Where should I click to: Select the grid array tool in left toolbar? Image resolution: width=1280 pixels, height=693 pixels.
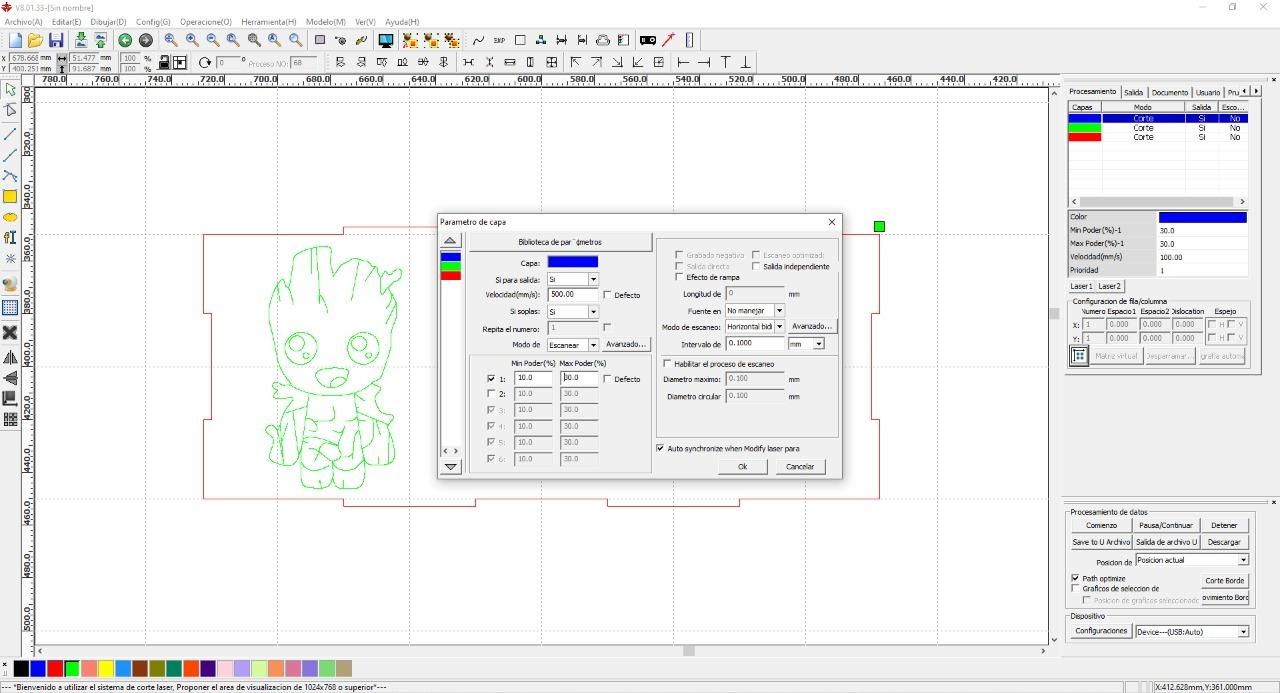(x=10, y=307)
